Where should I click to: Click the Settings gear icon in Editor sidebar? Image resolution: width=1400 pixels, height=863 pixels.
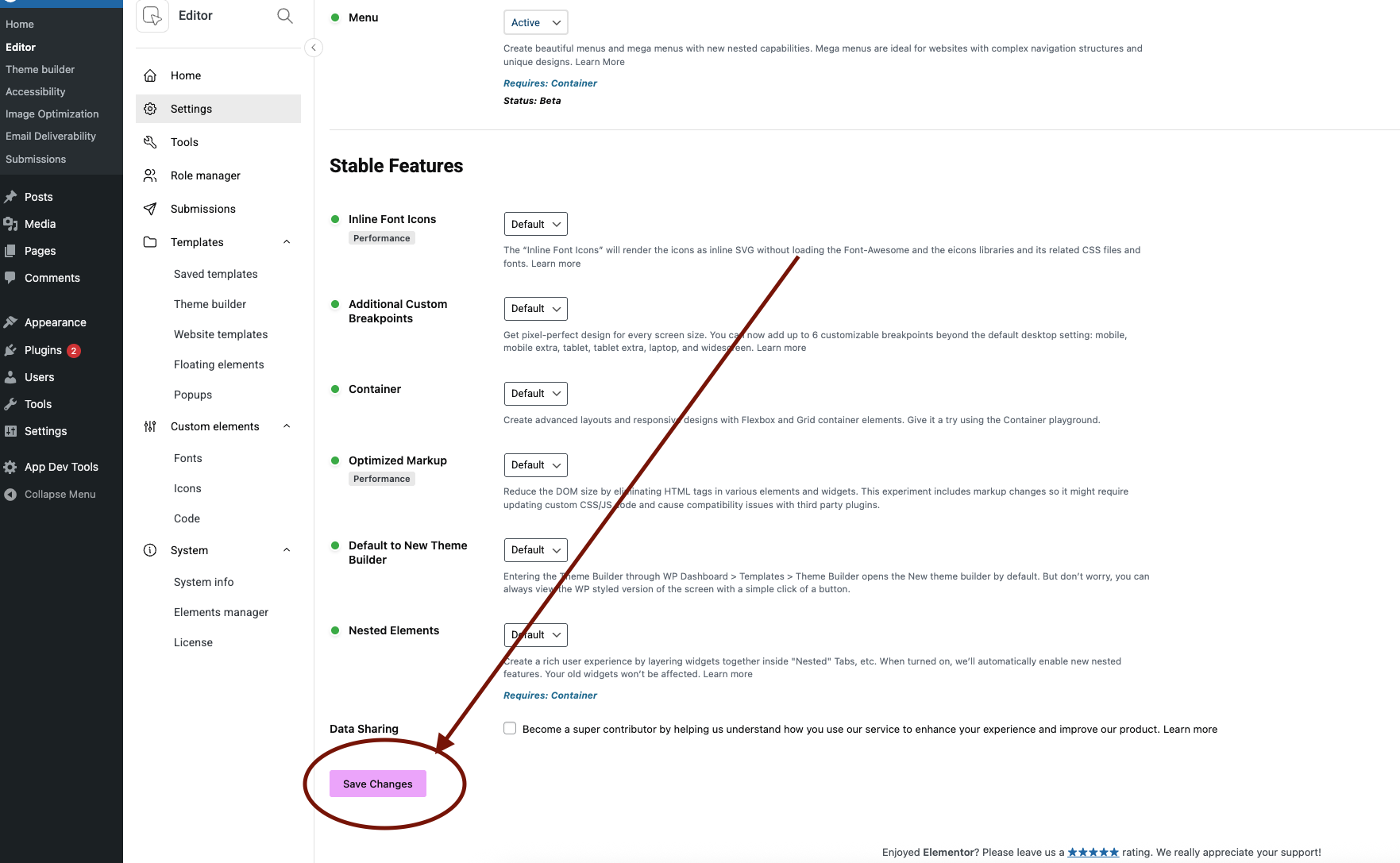[150, 109]
